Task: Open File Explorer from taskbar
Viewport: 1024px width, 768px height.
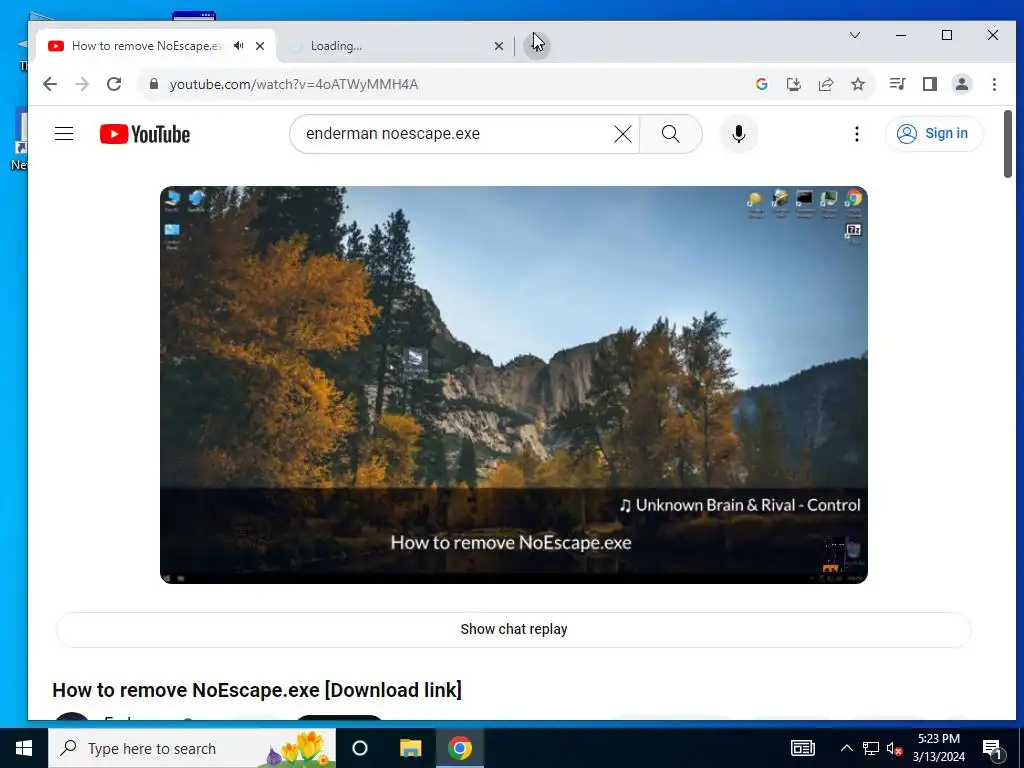Action: 410,748
